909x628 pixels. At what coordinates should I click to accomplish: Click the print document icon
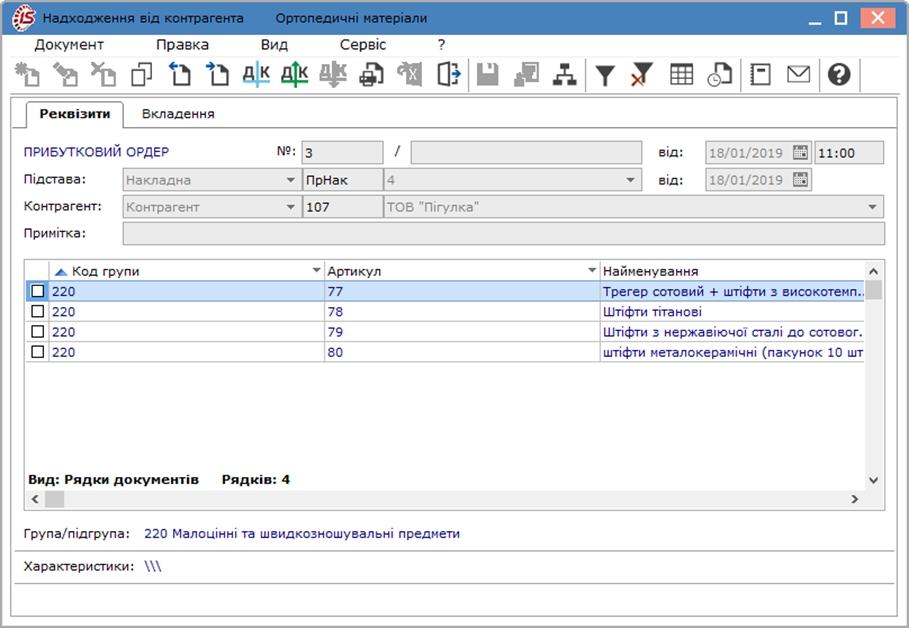tap(371, 74)
